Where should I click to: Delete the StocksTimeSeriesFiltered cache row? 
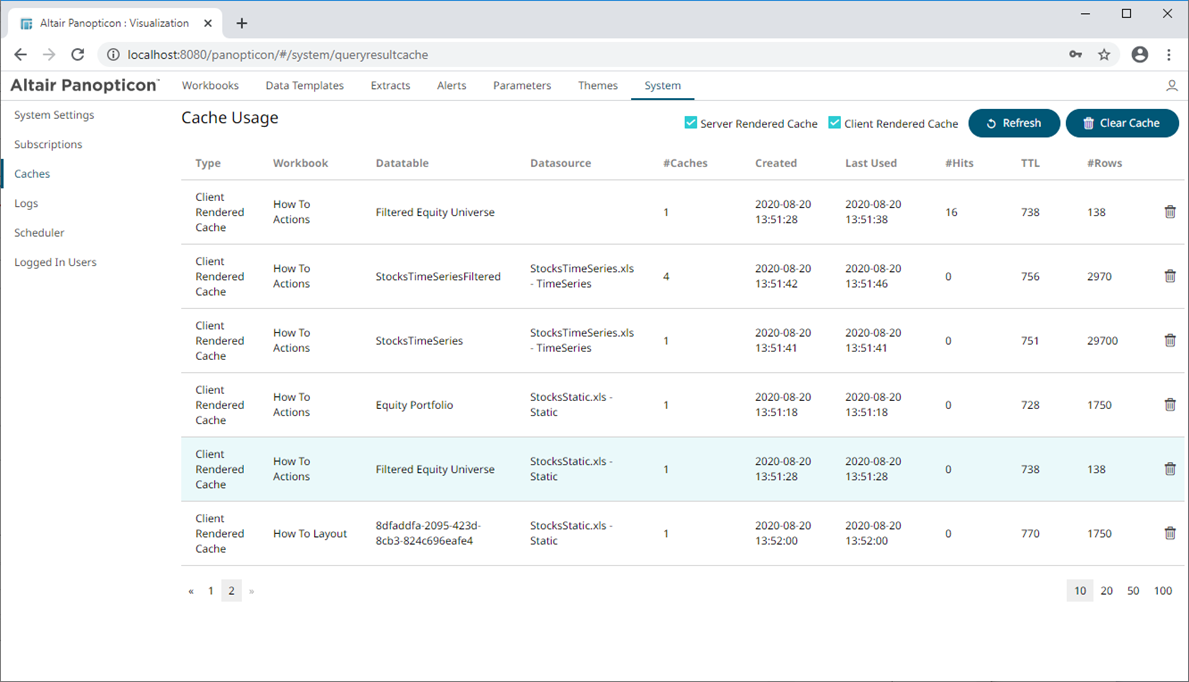click(x=1169, y=276)
